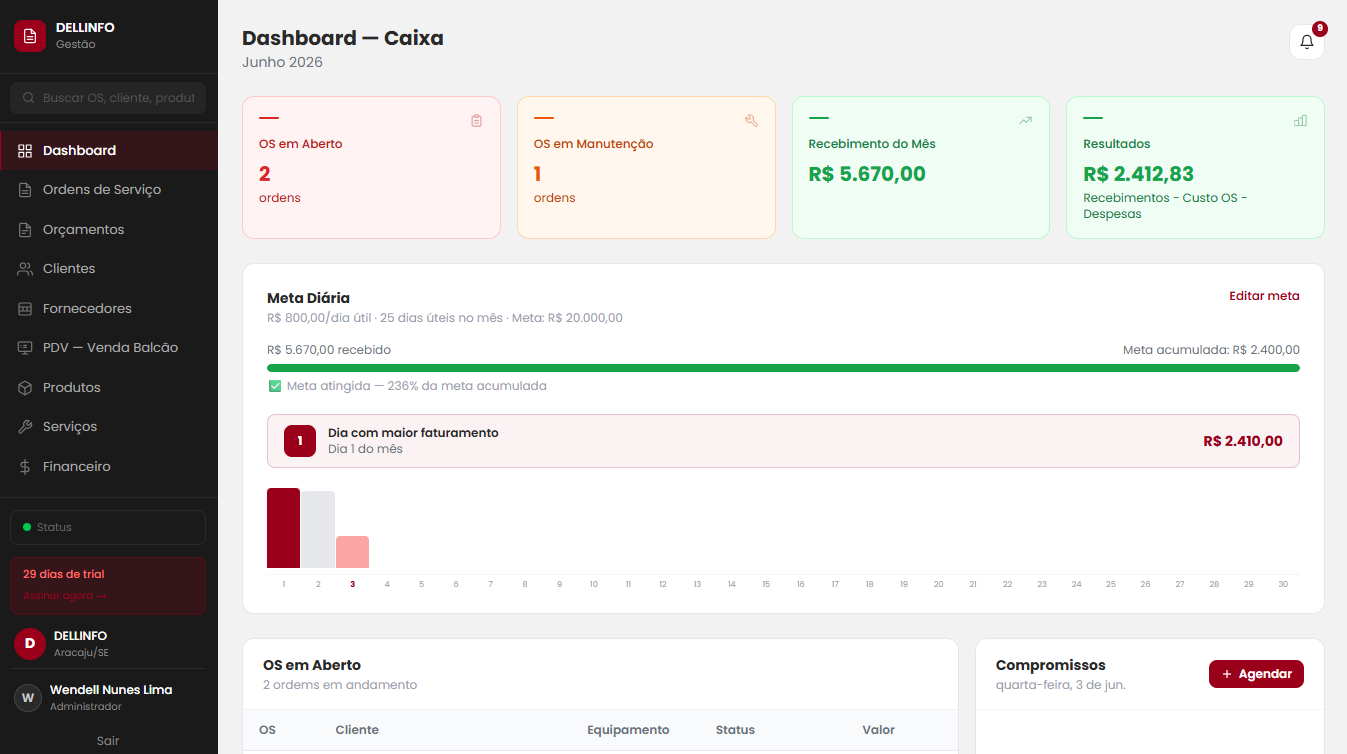Click the R$ 2.410,00 top day value
This screenshot has height=754, width=1347.
pyautogui.click(x=1243, y=441)
